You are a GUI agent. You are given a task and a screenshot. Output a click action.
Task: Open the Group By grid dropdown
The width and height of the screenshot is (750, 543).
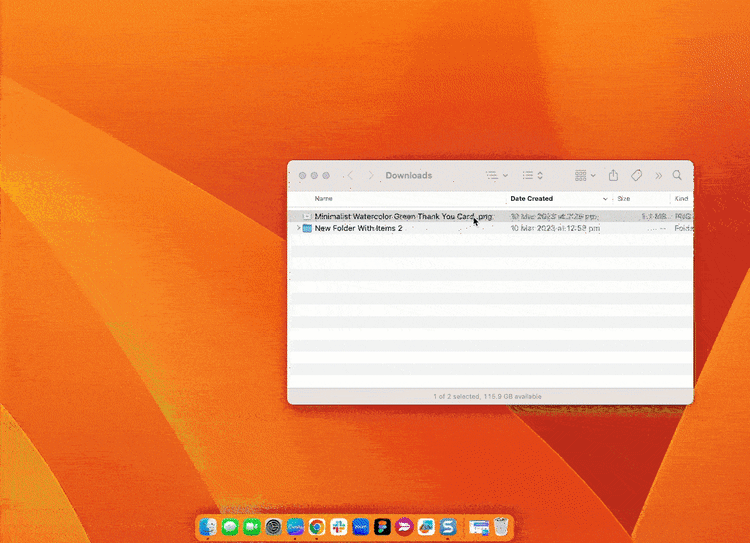(585, 176)
